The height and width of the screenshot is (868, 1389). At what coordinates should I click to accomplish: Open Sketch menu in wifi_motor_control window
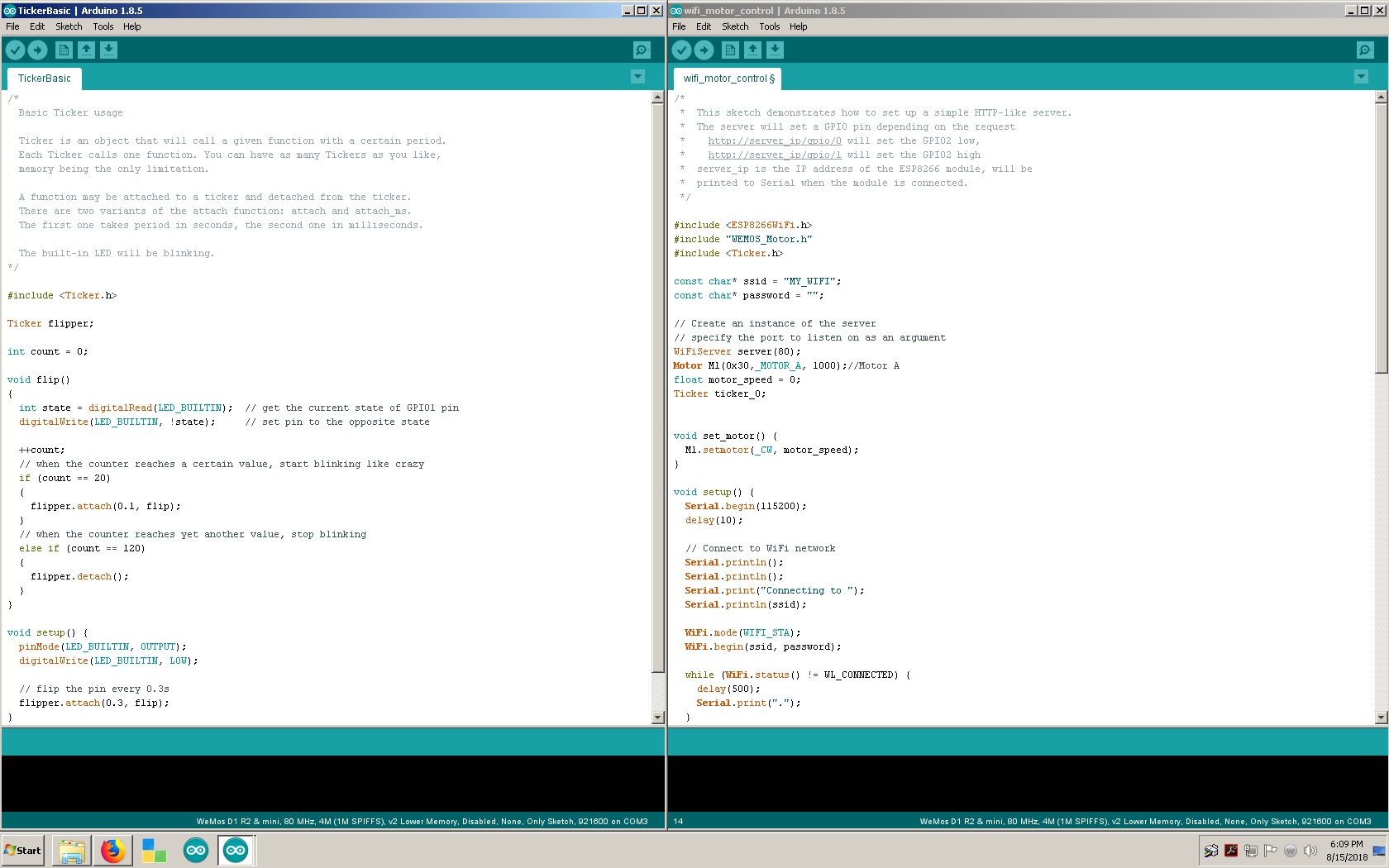pos(735,26)
